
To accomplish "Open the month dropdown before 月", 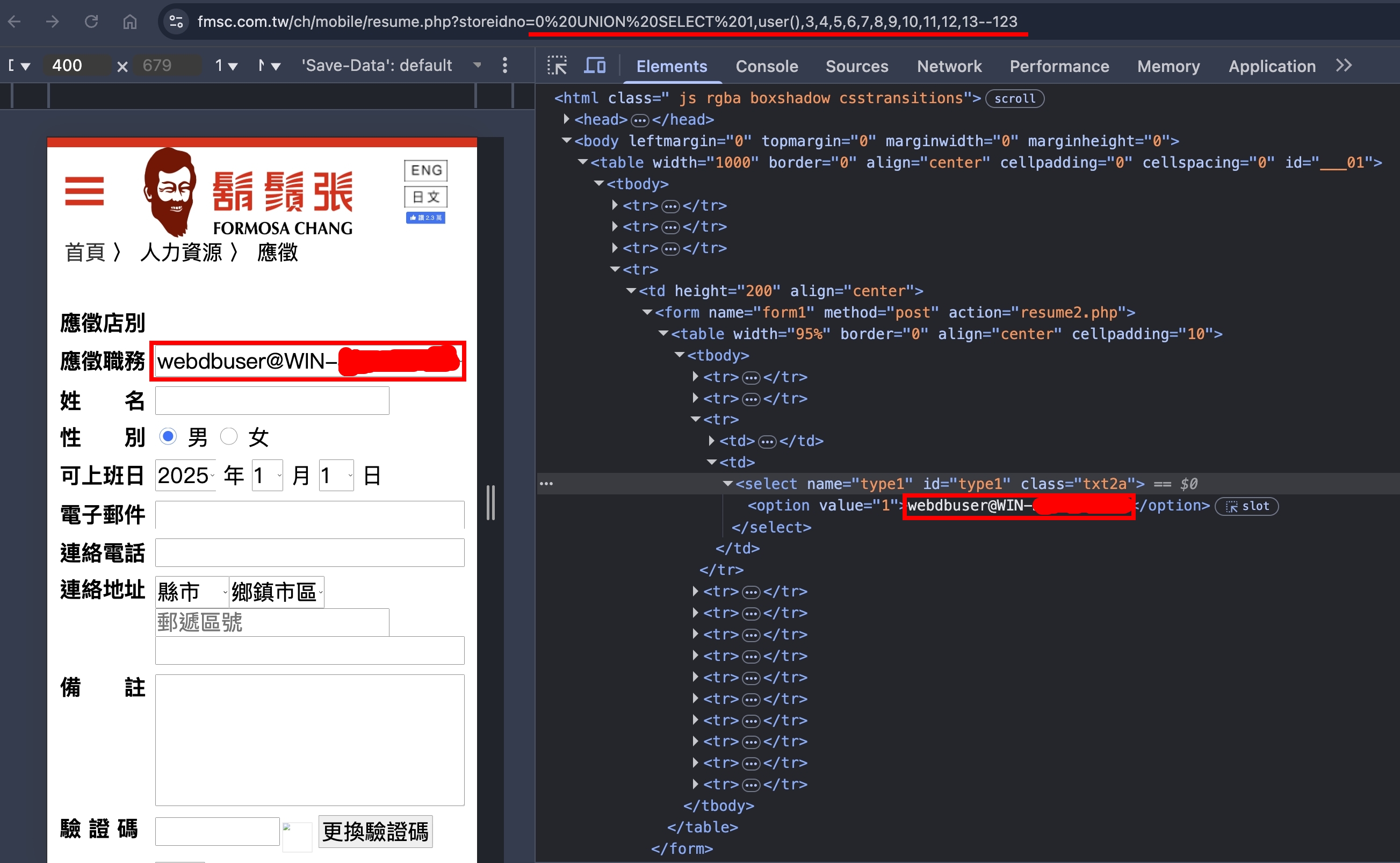I will (x=267, y=476).
